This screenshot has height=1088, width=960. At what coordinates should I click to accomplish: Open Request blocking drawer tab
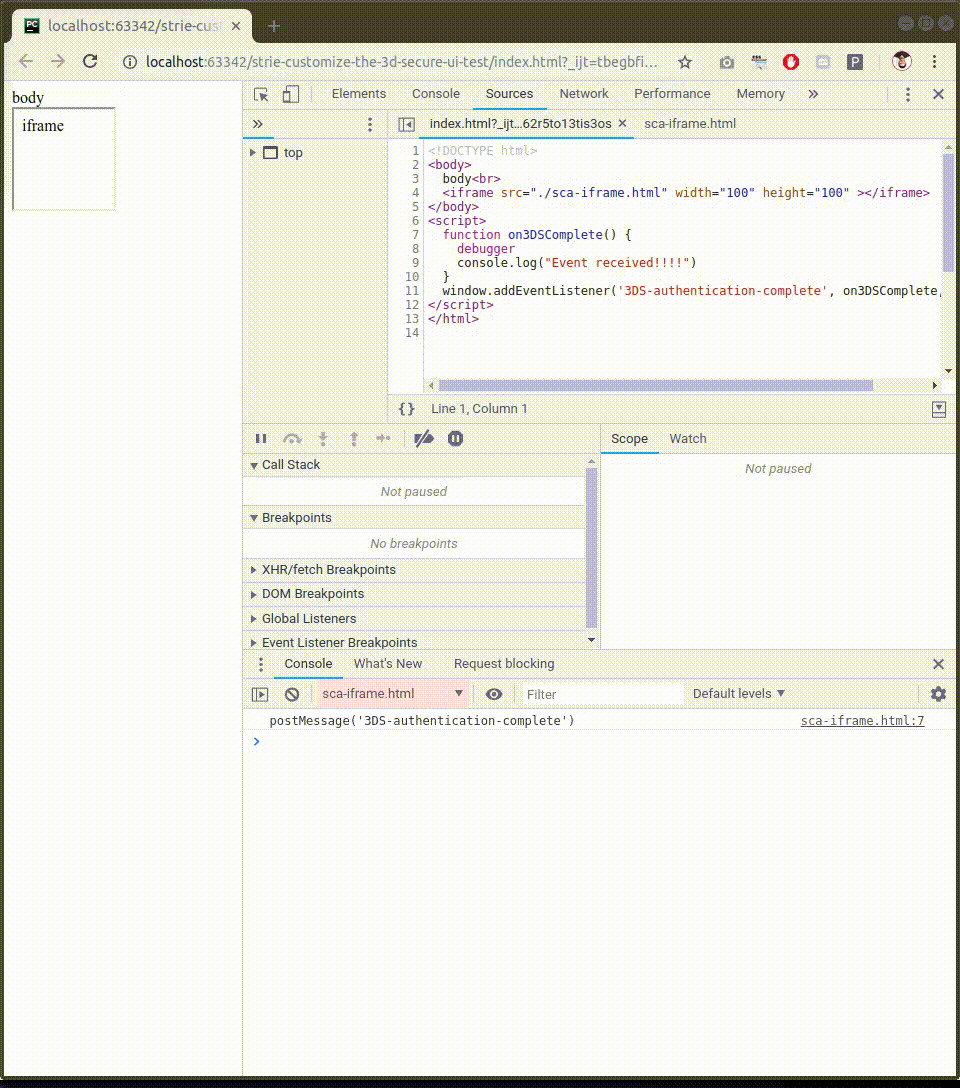coord(504,663)
